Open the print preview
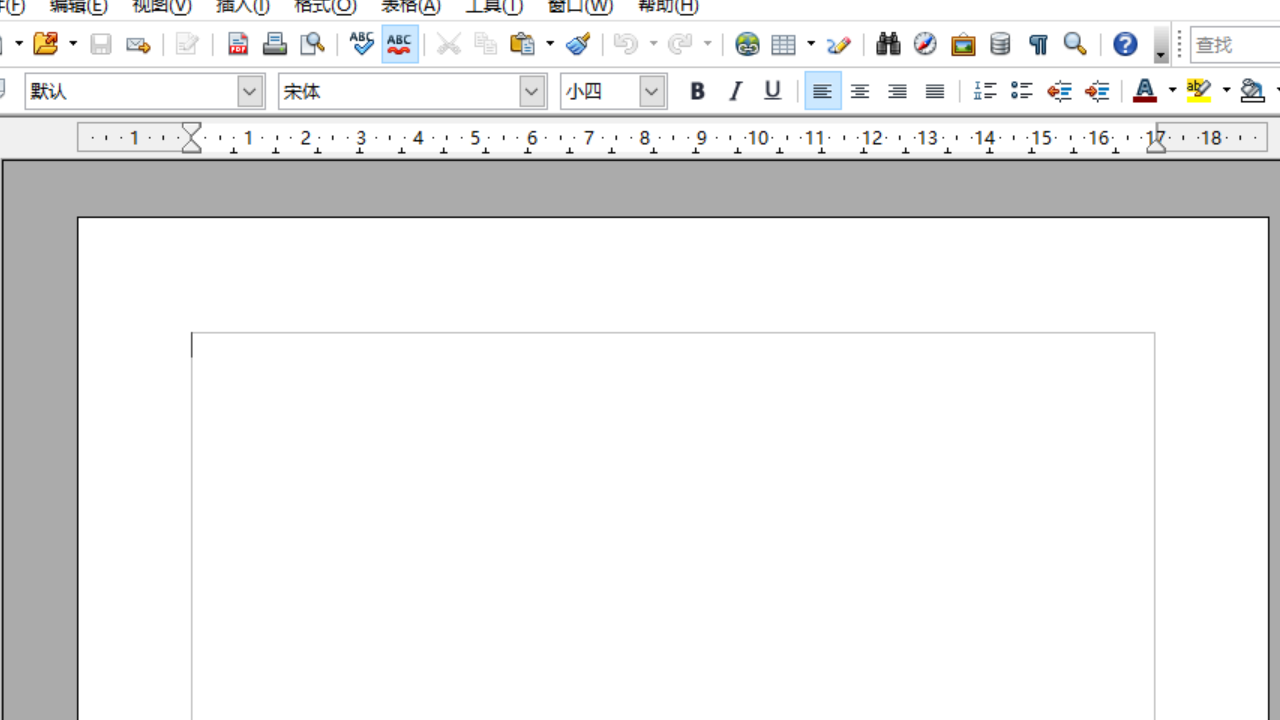The image size is (1280, 720). 312,44
